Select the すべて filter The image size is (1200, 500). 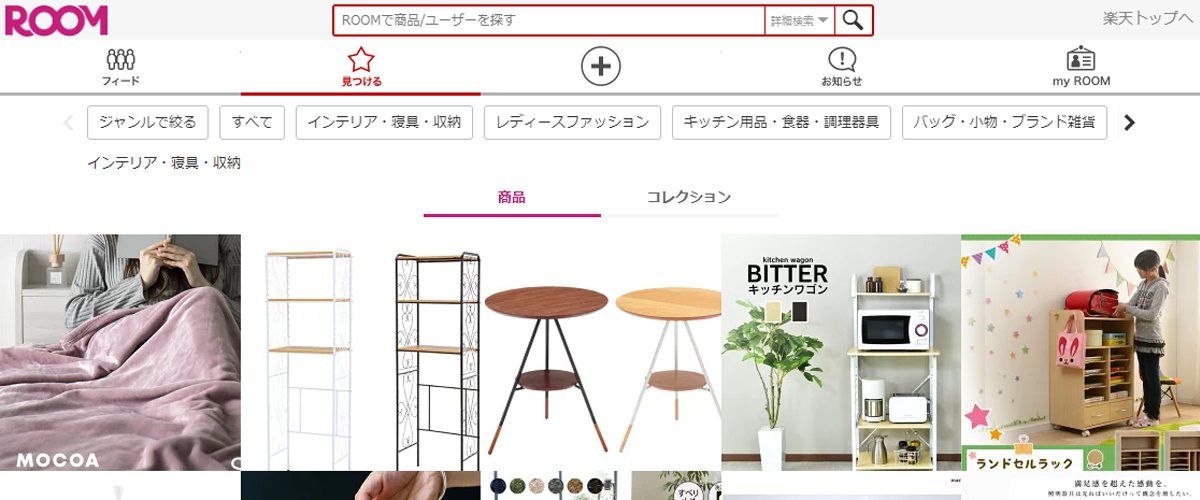252,122
